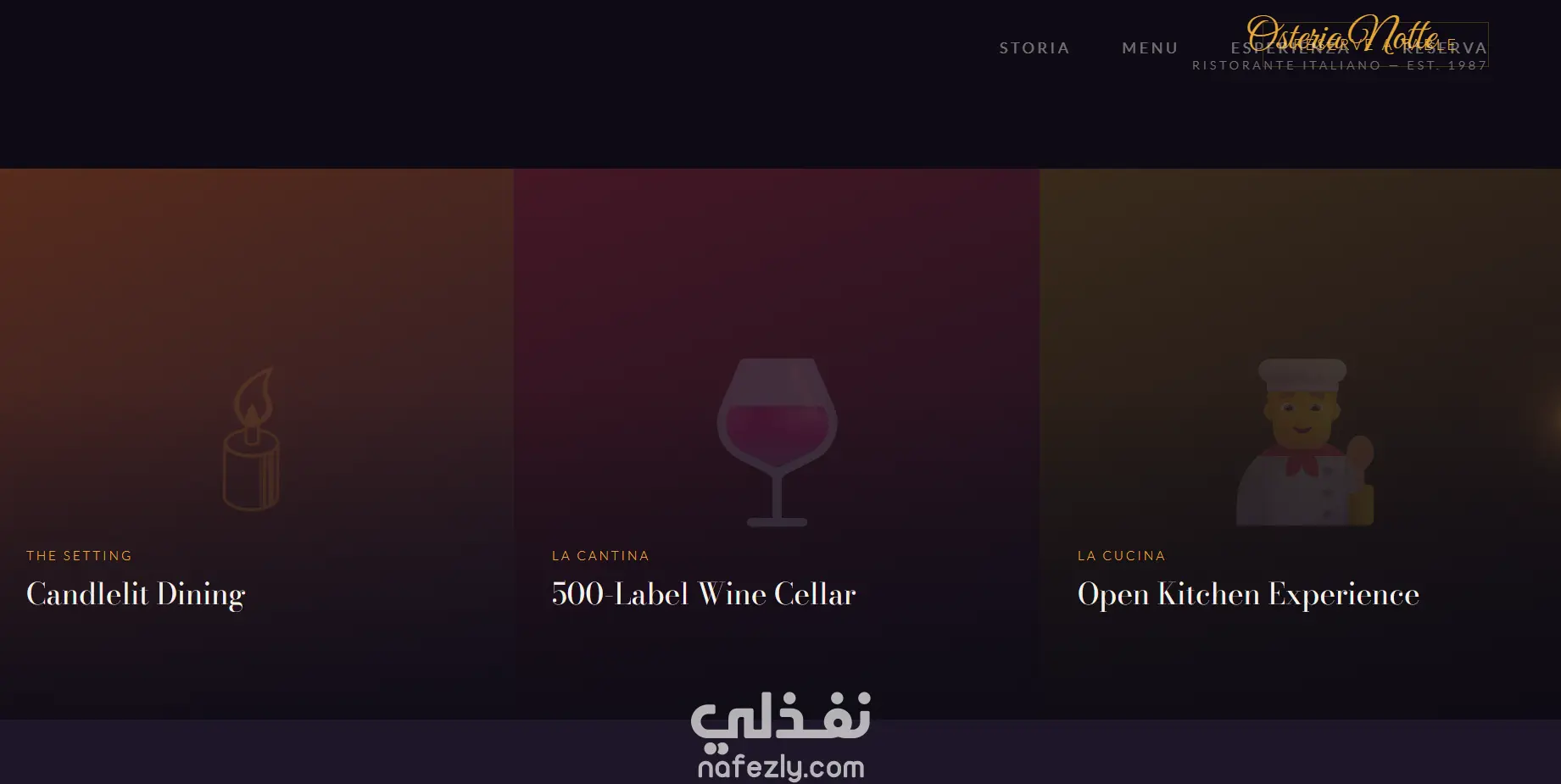The image size is (1561, 784).
Task: Open the Candlelit Dining heading
Action: [x=136, y=594]
